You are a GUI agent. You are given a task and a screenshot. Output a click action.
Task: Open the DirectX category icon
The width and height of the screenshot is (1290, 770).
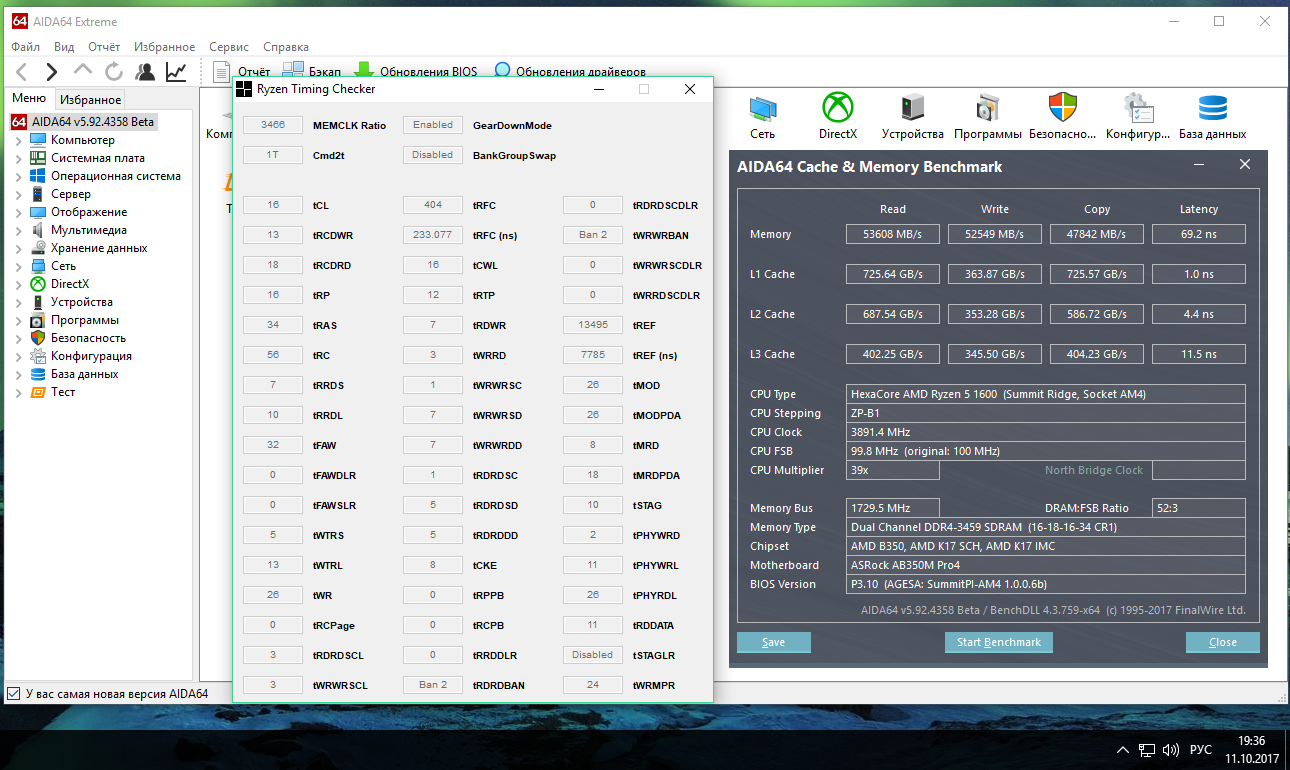tap(837, 115)
